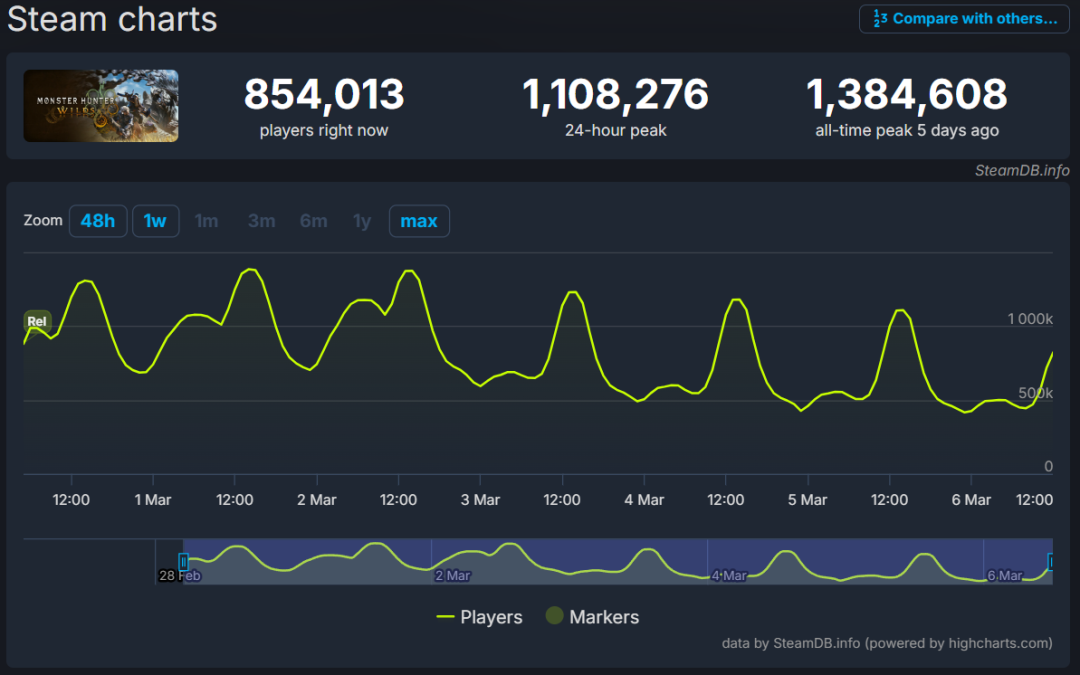The image size is (1080, 675).
Task: Select the disabled 6m zoom option
Action: click(x=313, y=221)
